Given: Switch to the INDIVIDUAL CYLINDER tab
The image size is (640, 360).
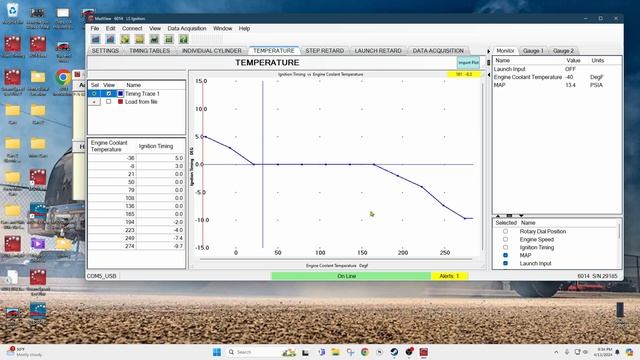Looking at the screenshot, I should pyautogui.click(x=212, y=51).
